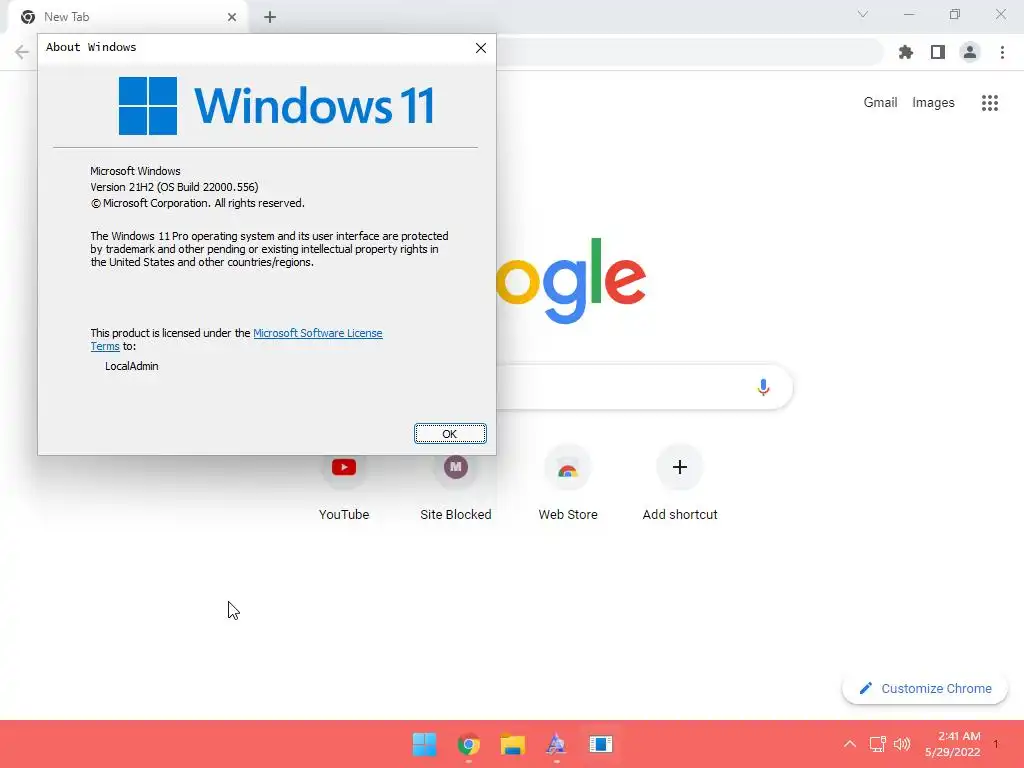Click the Terms link in About Windows
This screenshot has height=768, width=1024.
coord(105,346)
